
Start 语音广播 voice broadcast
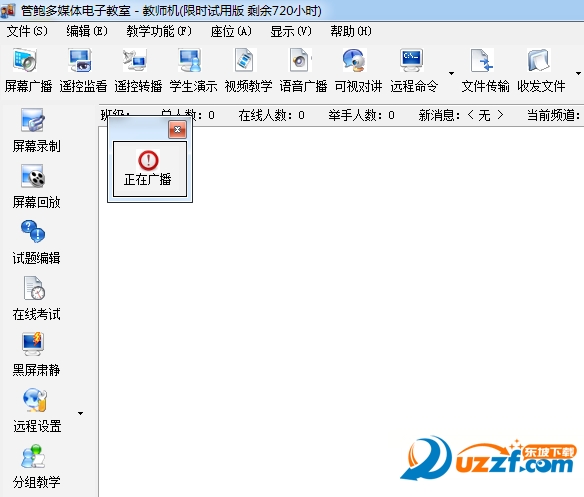[x=304, y=71]
